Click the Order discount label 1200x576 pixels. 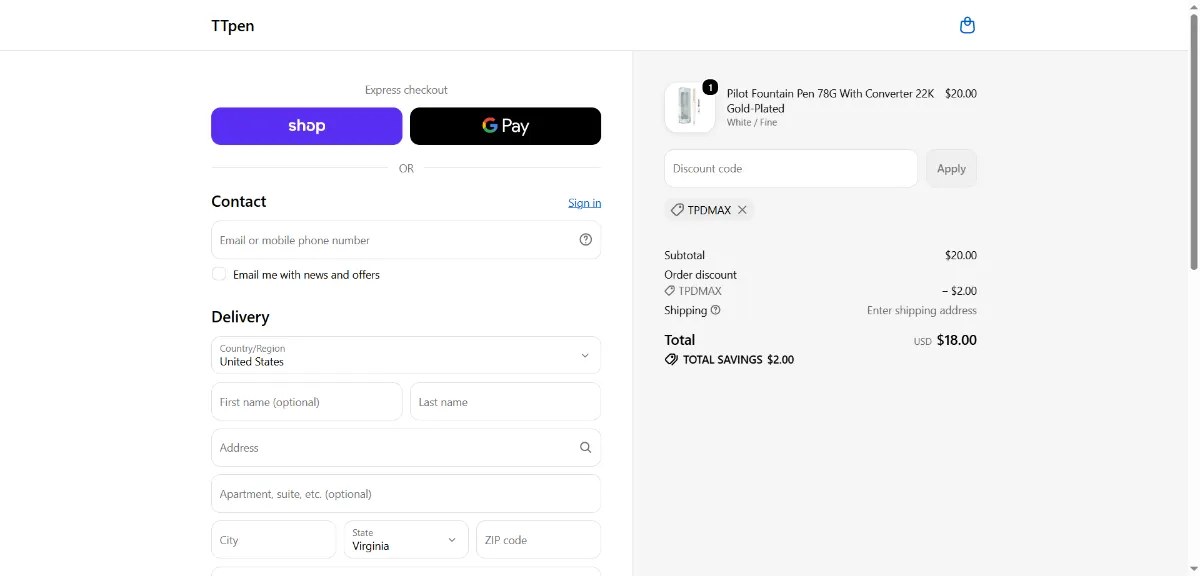701,275
